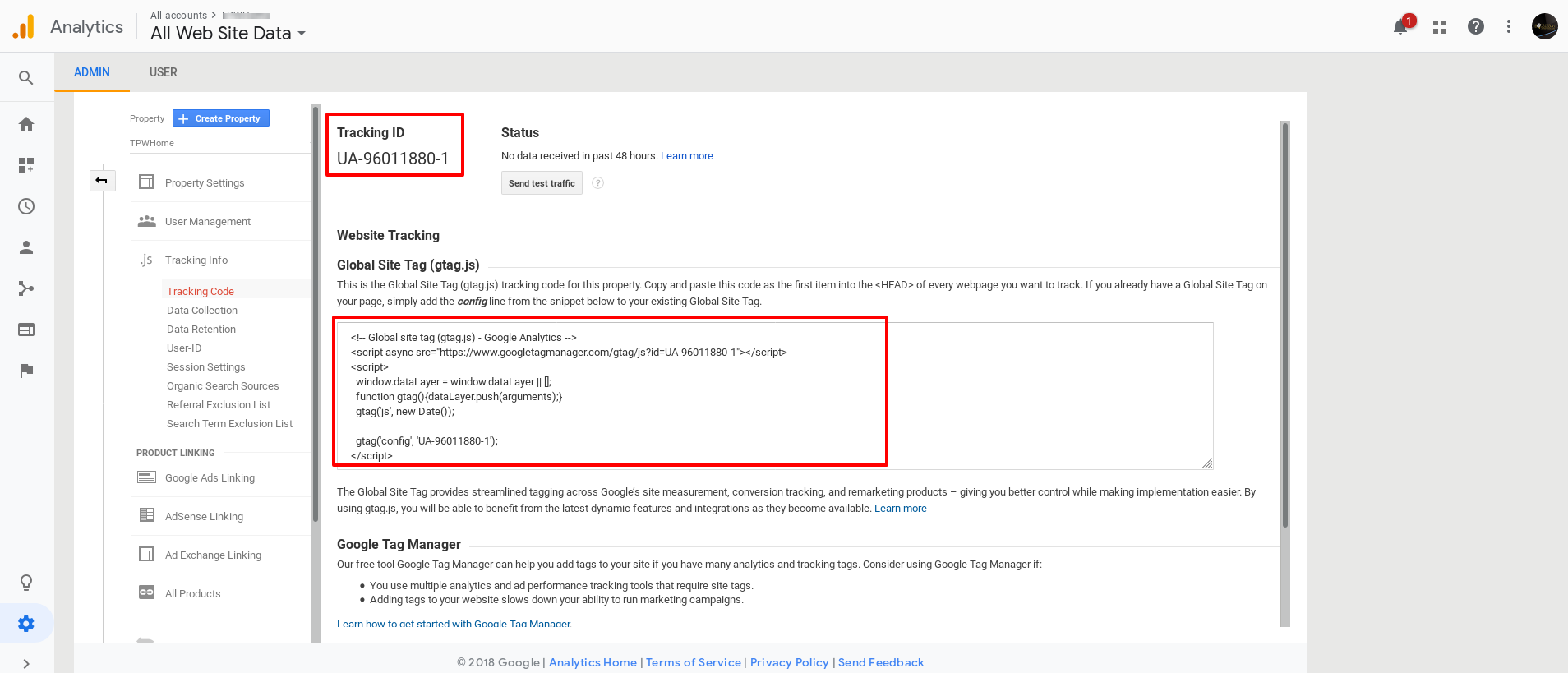Image resolution: width=1568 pixels, height=673 pixels.
Task: Open AdSense Linking
Action: coord(204,516)
